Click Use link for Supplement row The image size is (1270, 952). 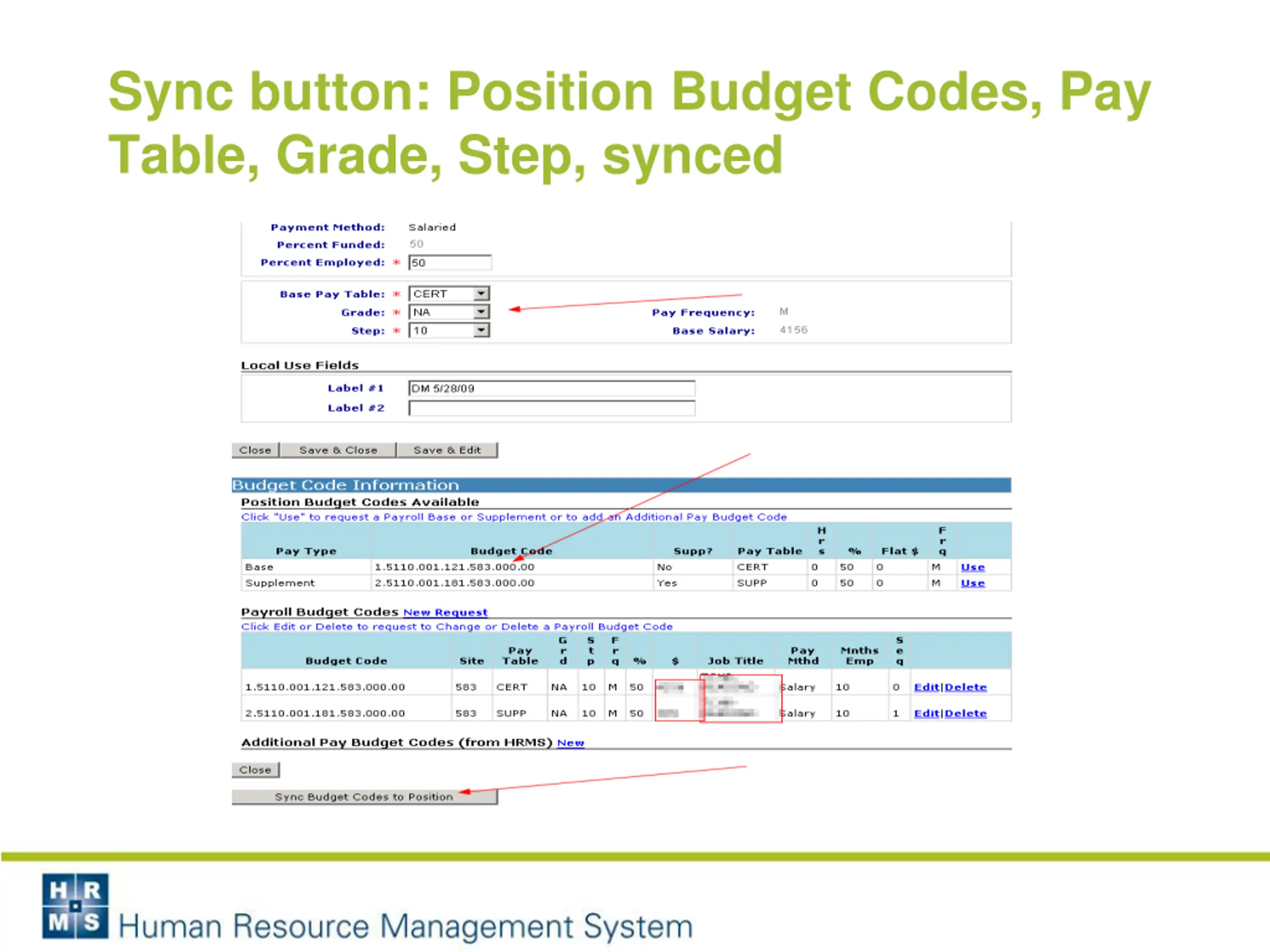click(973, 583)
